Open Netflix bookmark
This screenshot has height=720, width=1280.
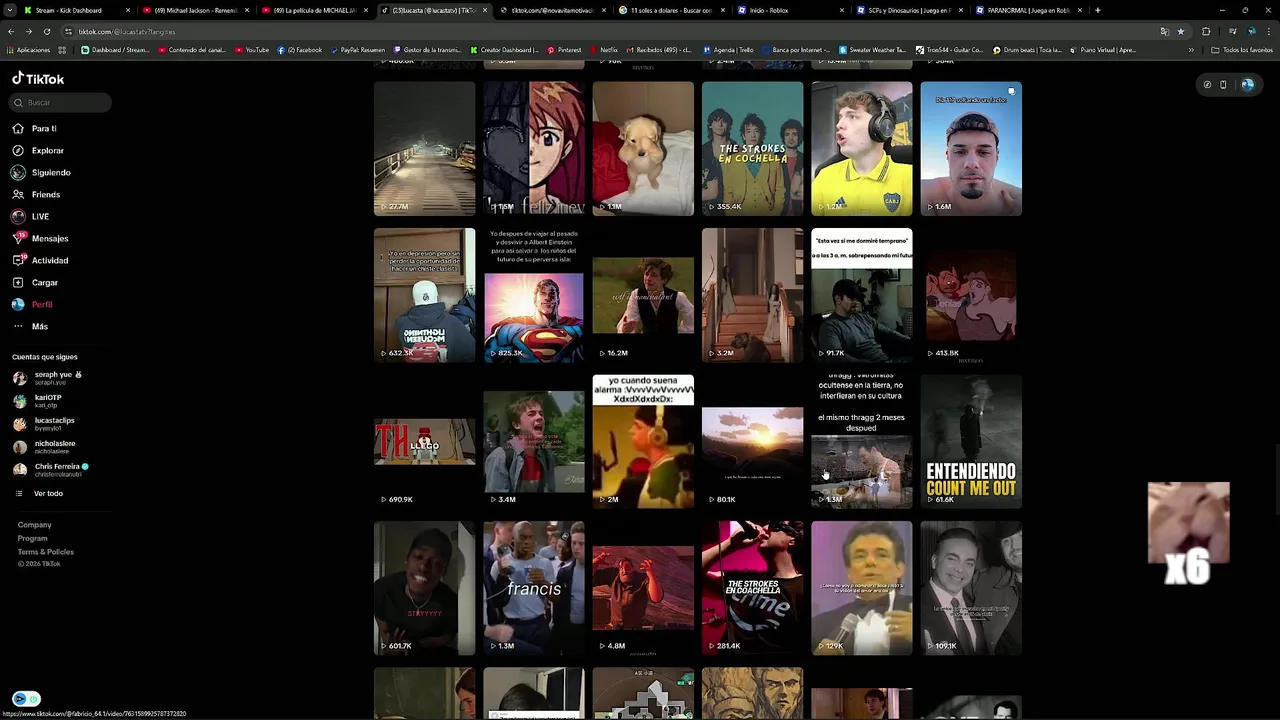pos(603,49)
